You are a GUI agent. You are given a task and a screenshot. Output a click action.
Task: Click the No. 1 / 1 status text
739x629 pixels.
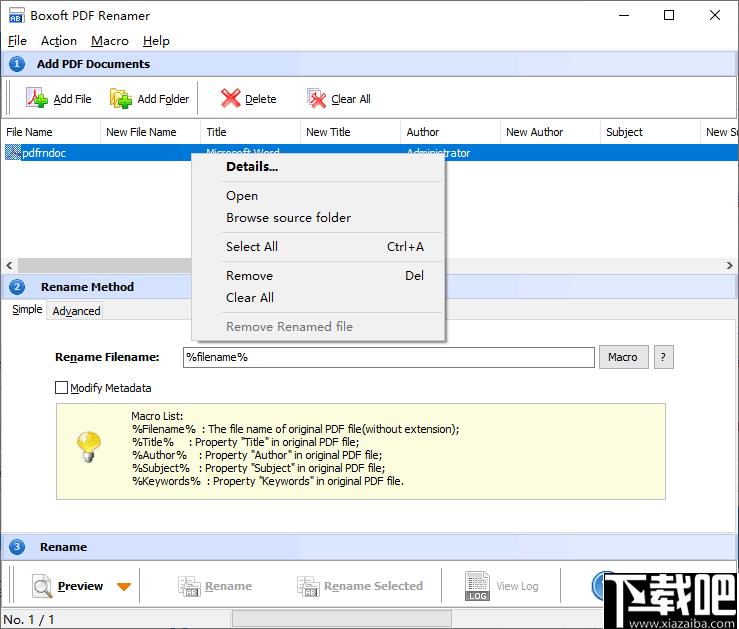point(29,620)
